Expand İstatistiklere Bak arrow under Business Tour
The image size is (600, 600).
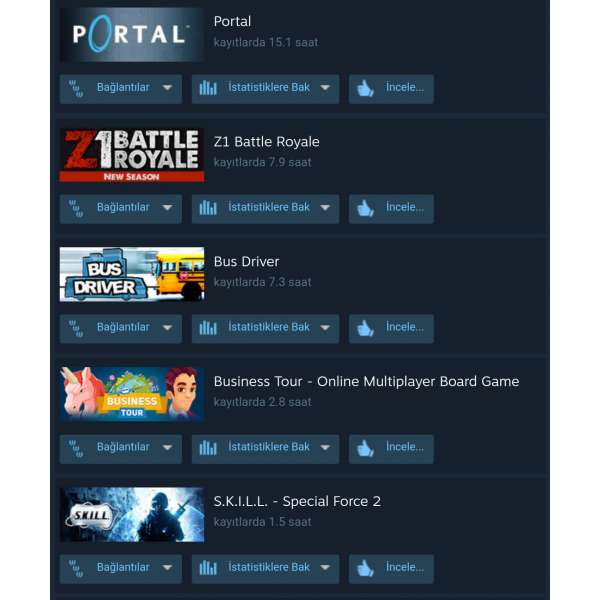click(325, 447)
